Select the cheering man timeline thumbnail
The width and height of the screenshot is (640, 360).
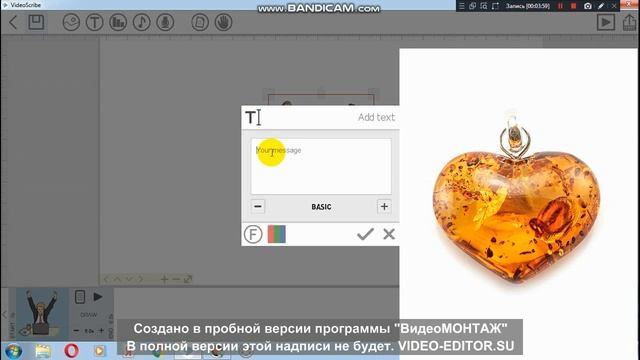pyautogui.click(x=42, y=313)
